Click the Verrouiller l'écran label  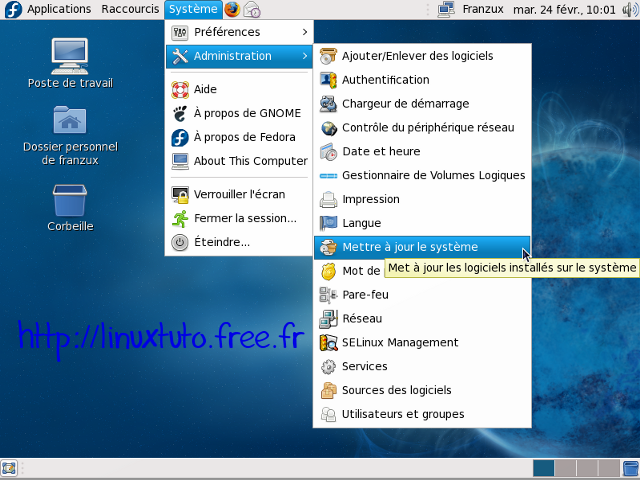[240, 195]
